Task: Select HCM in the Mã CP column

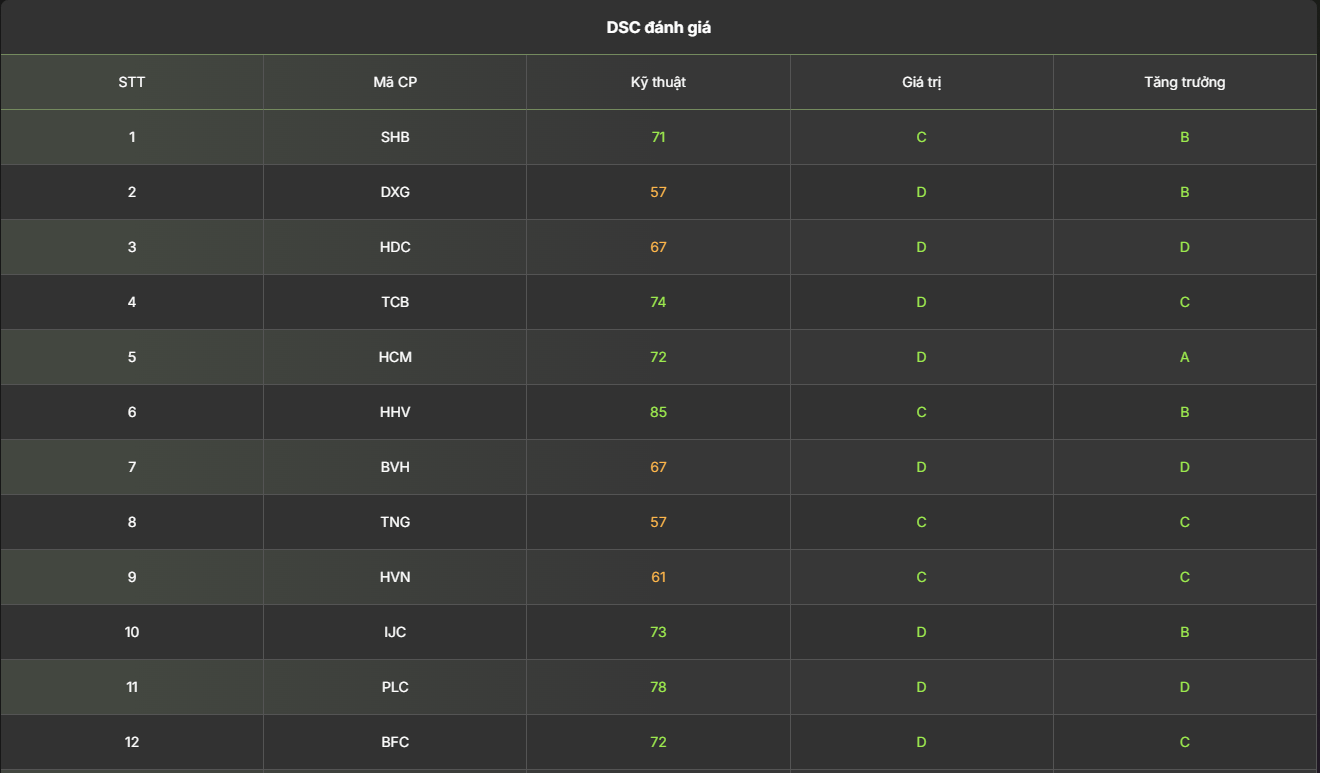Action: (x=395, y=357)
